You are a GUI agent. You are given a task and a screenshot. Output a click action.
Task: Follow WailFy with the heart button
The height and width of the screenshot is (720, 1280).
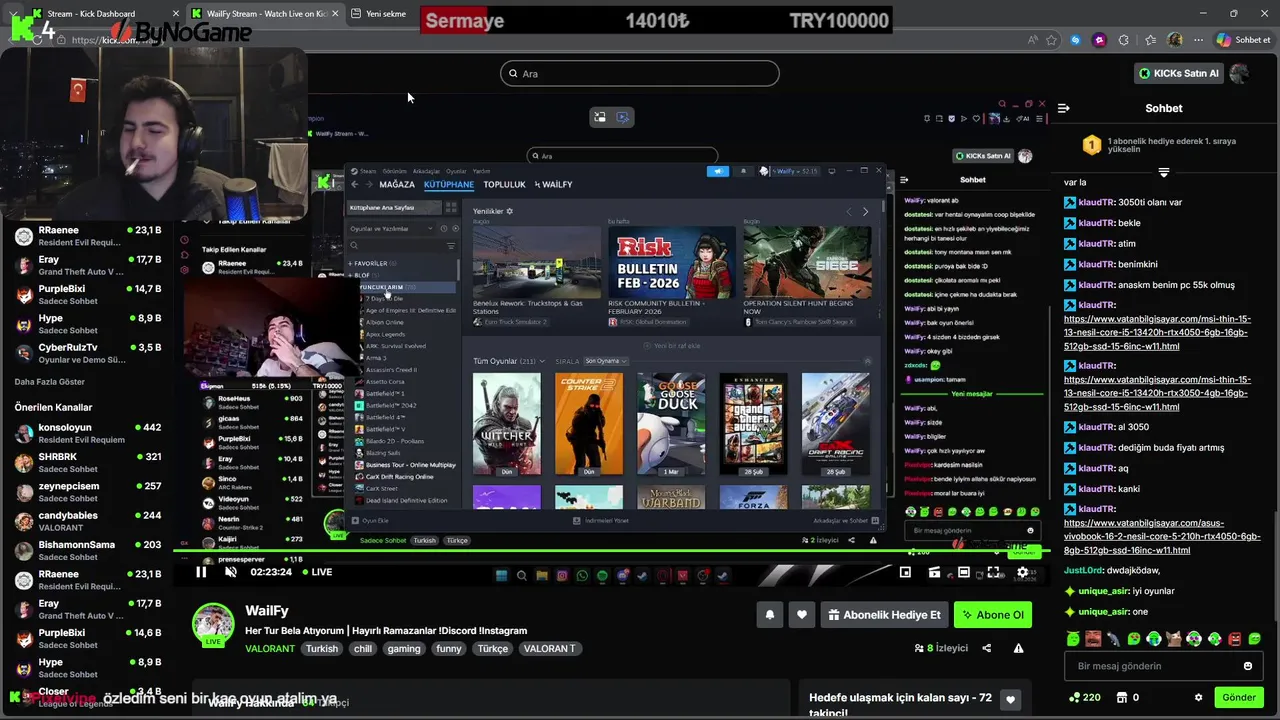click(801, 615)
